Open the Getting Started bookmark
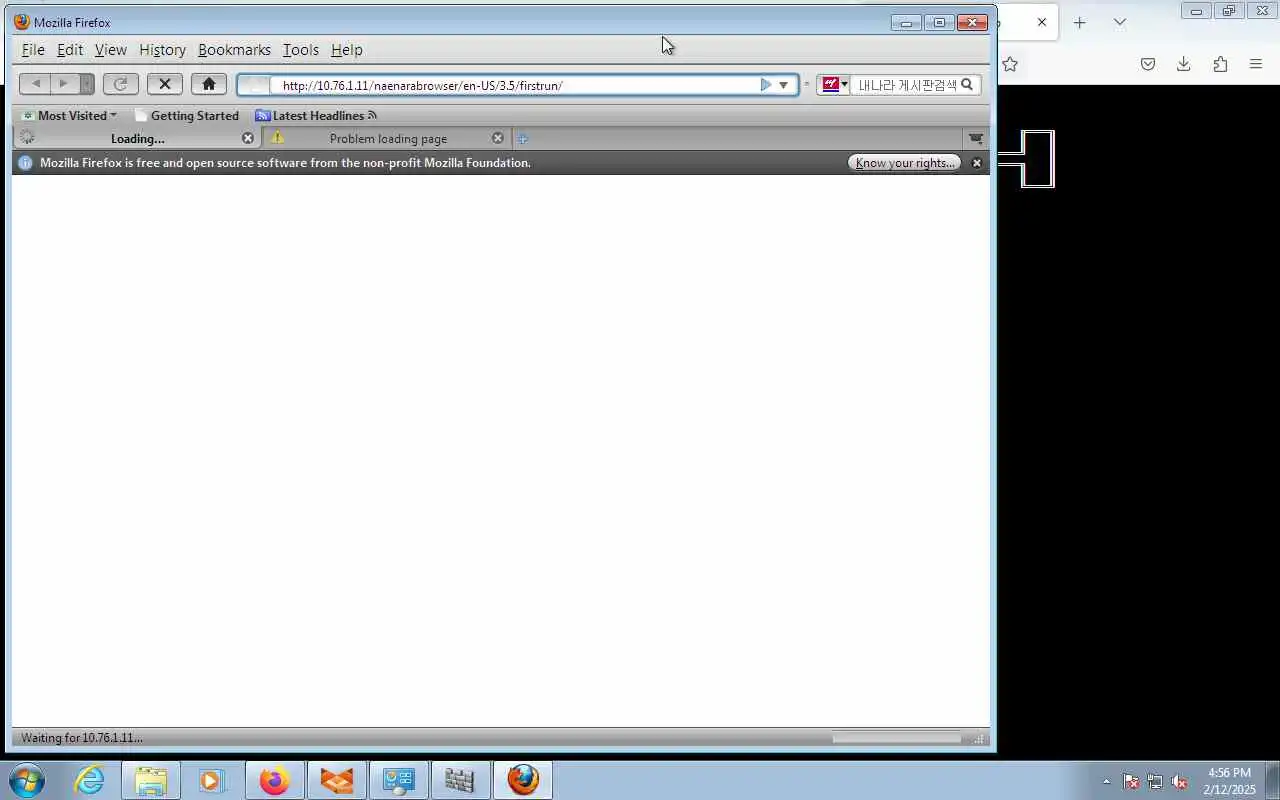The width and height of the screenshot is (1280, 800). pyautogui.click(x=187, y=116)
